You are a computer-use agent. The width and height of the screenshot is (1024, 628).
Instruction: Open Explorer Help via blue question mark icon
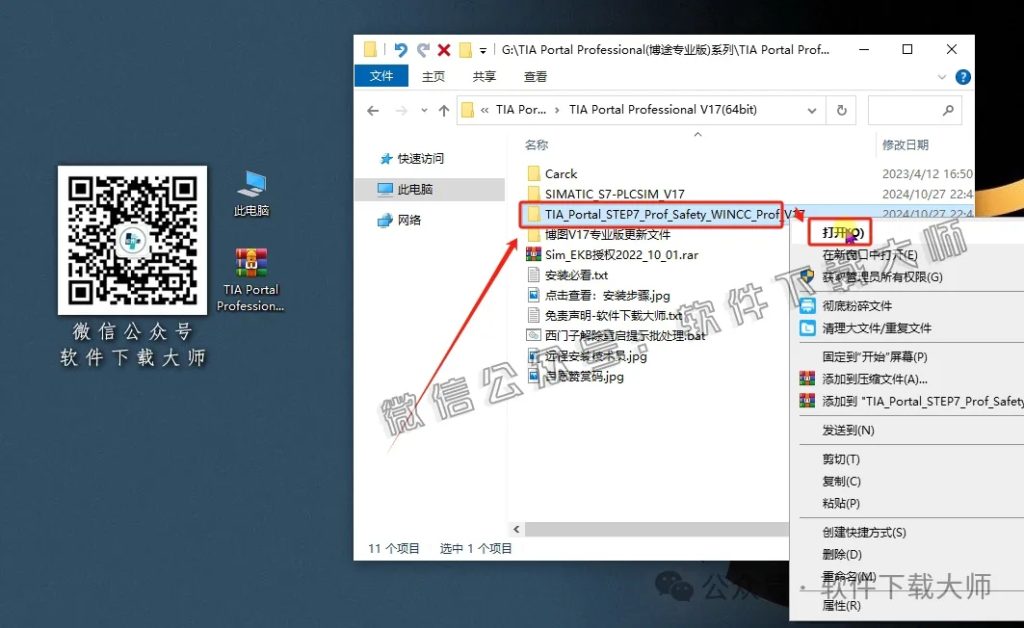(962, 76)
